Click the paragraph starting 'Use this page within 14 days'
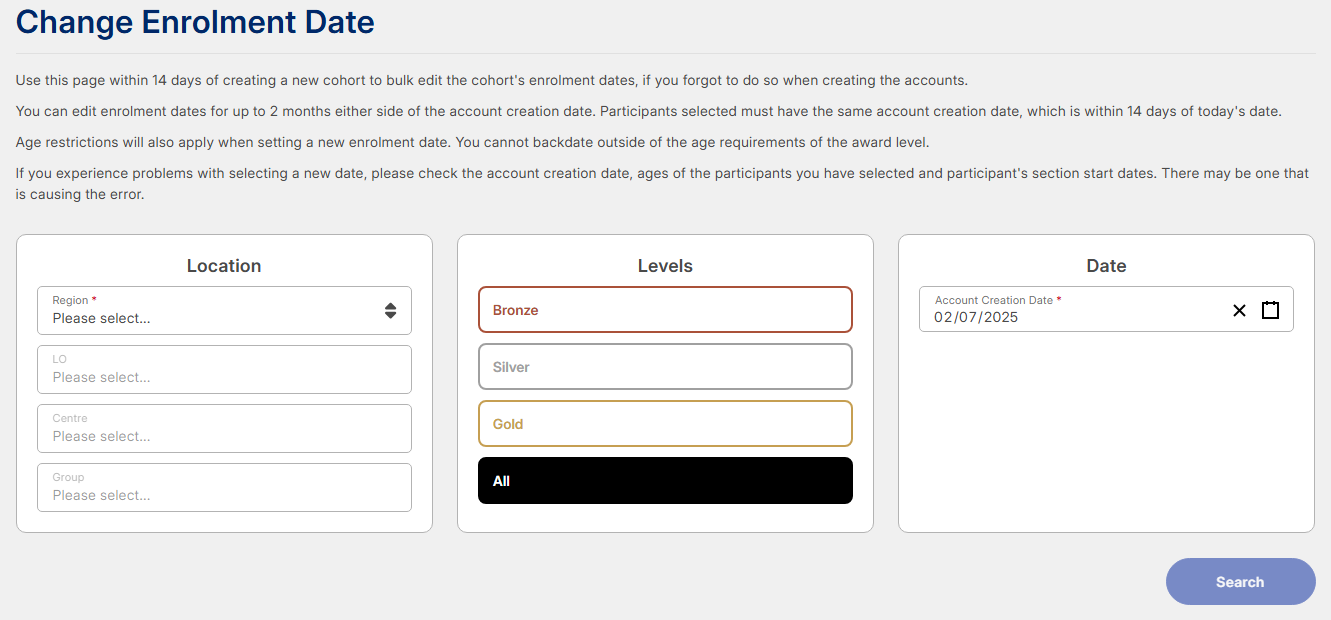 (492, 80)
